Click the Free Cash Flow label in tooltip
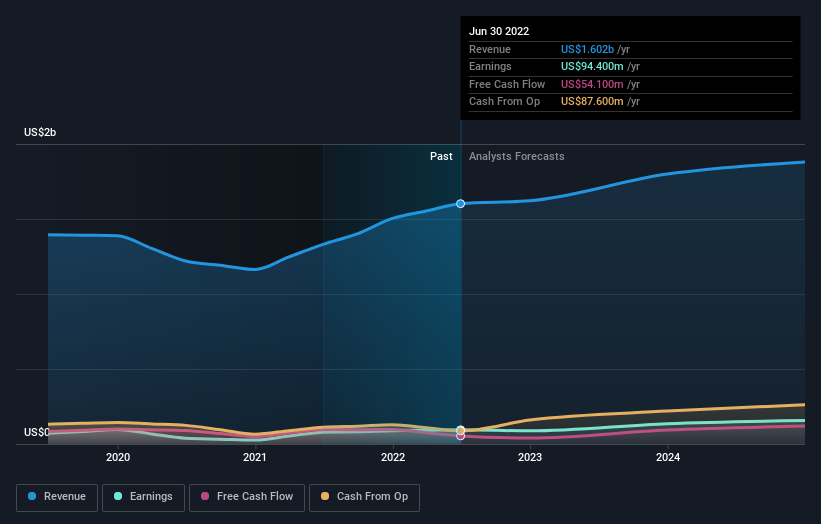 click(507, 84)
